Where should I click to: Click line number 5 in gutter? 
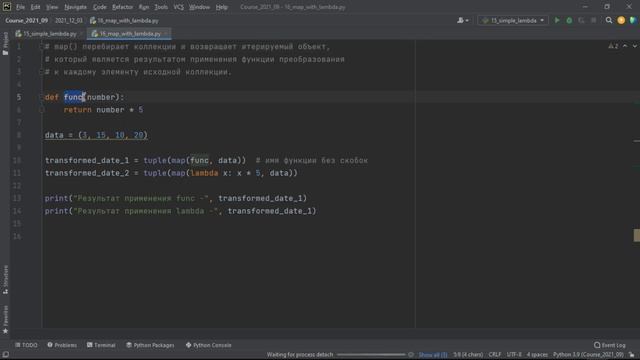(19, 97)
